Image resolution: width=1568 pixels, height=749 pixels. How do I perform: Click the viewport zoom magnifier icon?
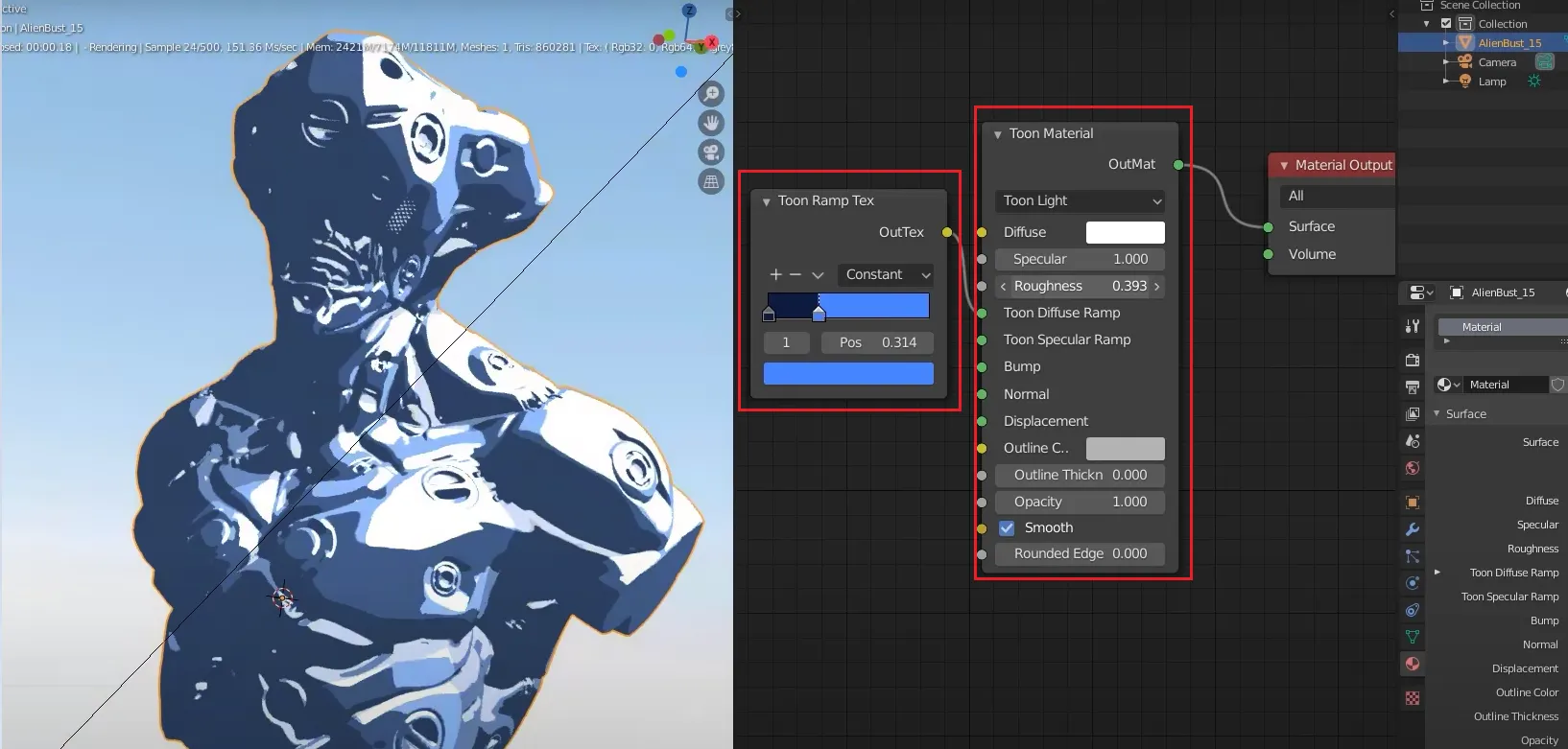coord(711,94)
